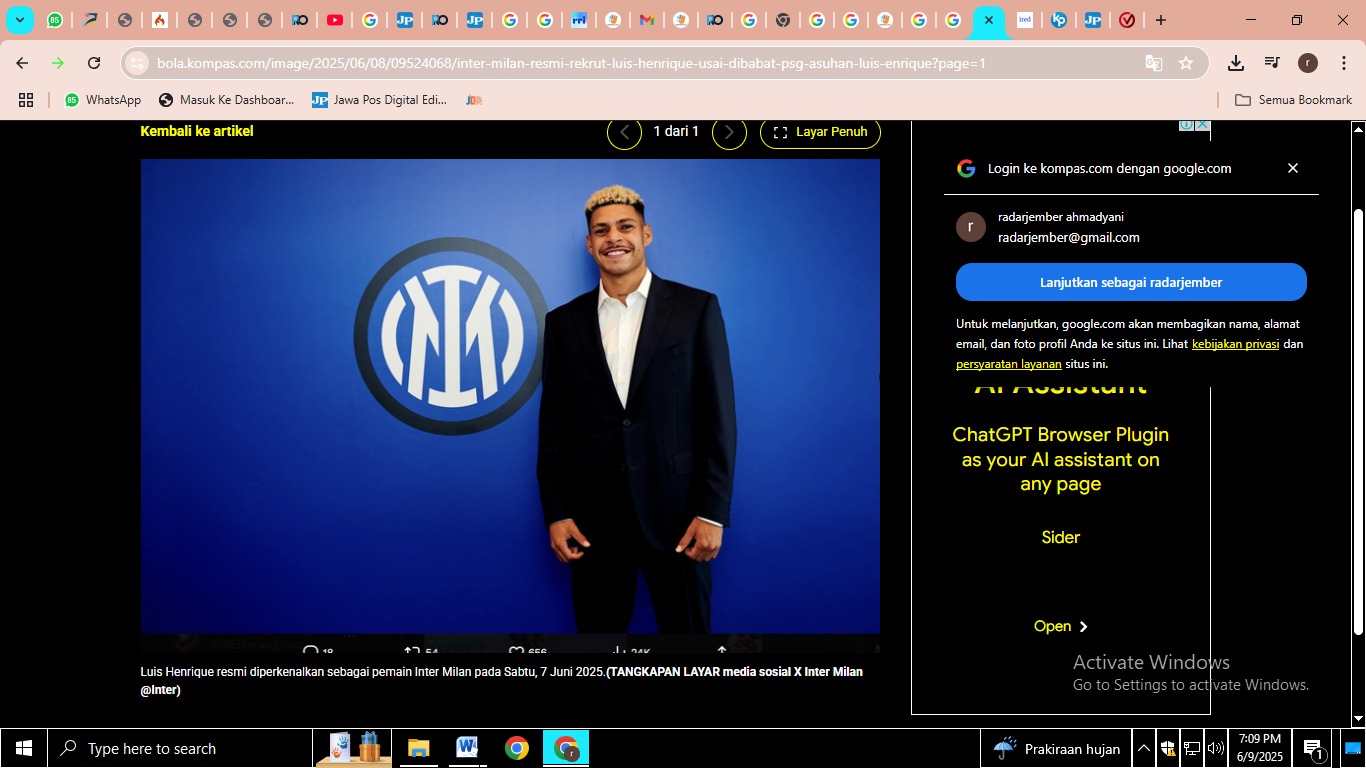Click Lanjutkan sebagai radarjember

coord(1131,282)
